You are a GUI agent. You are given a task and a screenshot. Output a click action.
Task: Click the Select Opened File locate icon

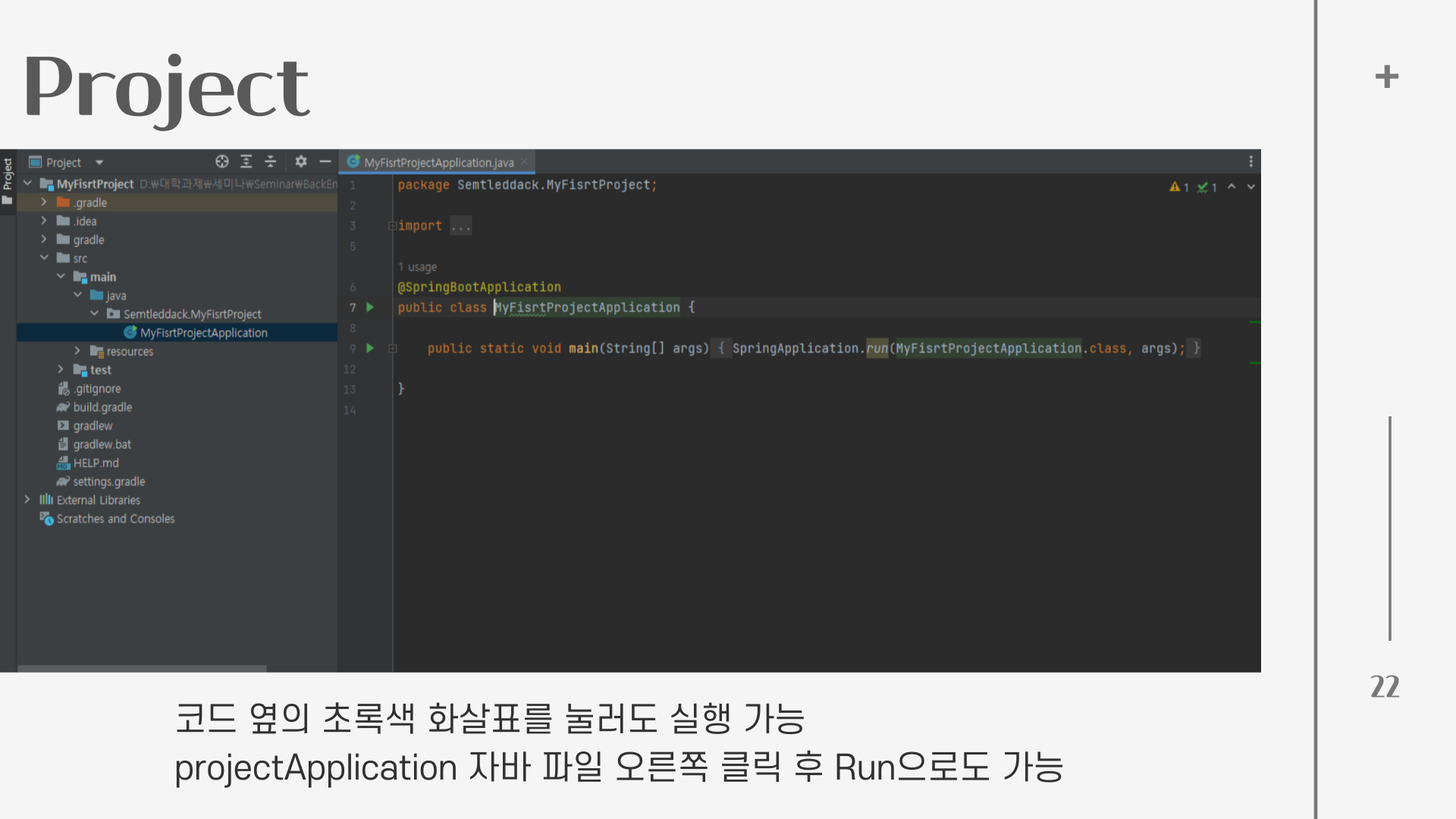221,162
